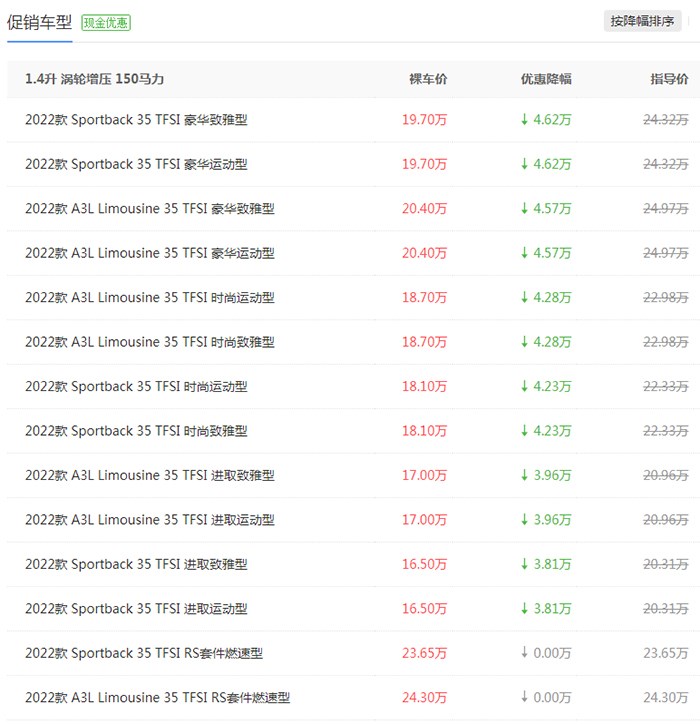Image resolution: width=700 pixels, height=724 pixels.
Task: Open the 促销车型 tab
Action: 39,22
